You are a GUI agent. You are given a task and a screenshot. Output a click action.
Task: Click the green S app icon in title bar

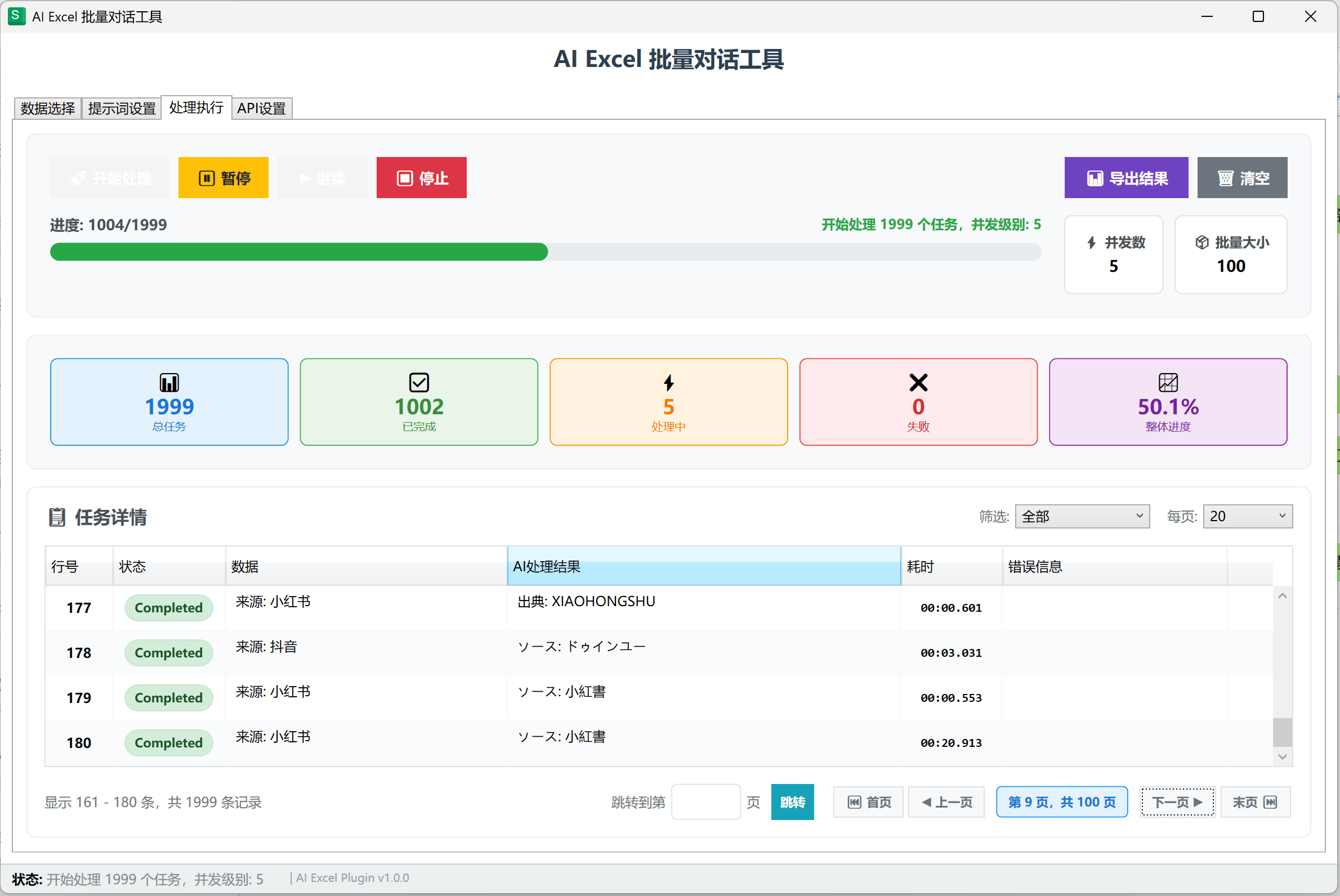pos(16,16)
